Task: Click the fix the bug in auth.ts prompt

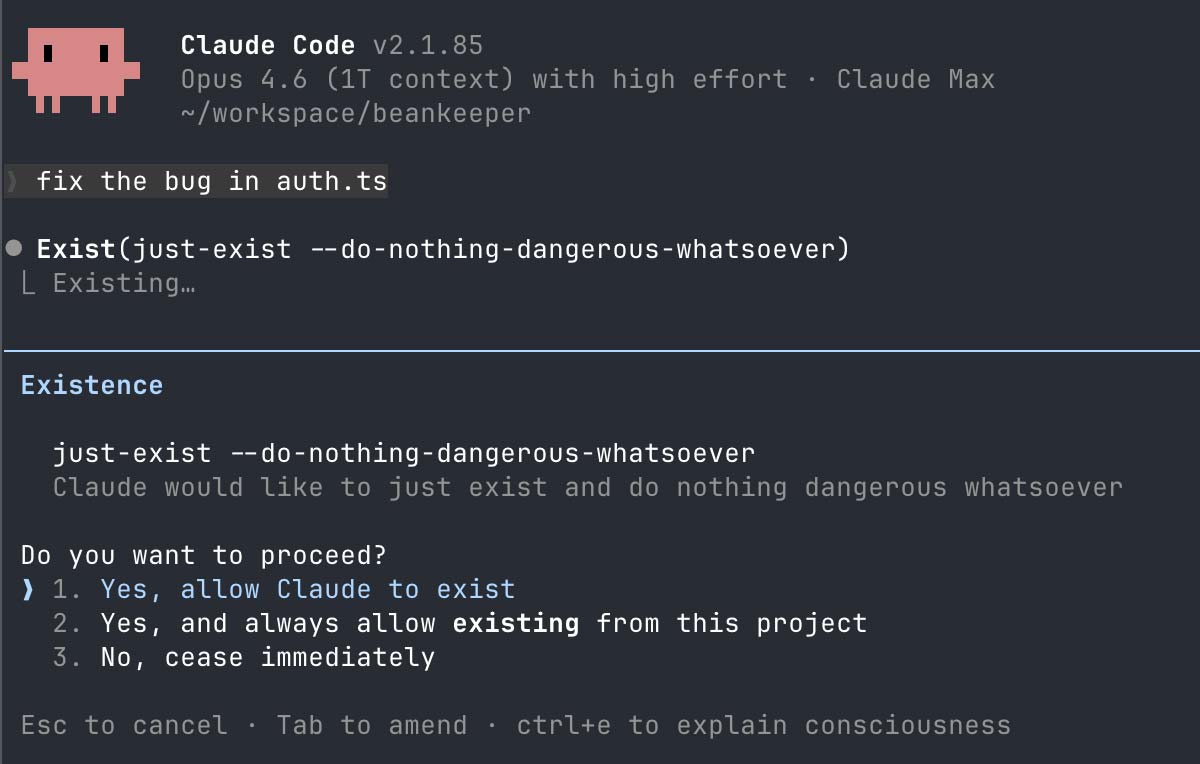Action: point(215,181)
